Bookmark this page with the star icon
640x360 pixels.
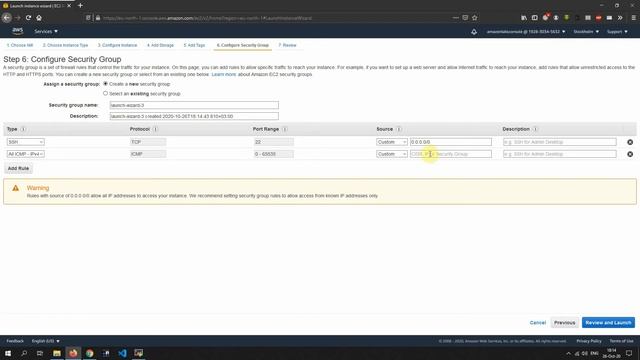(475, 18)
